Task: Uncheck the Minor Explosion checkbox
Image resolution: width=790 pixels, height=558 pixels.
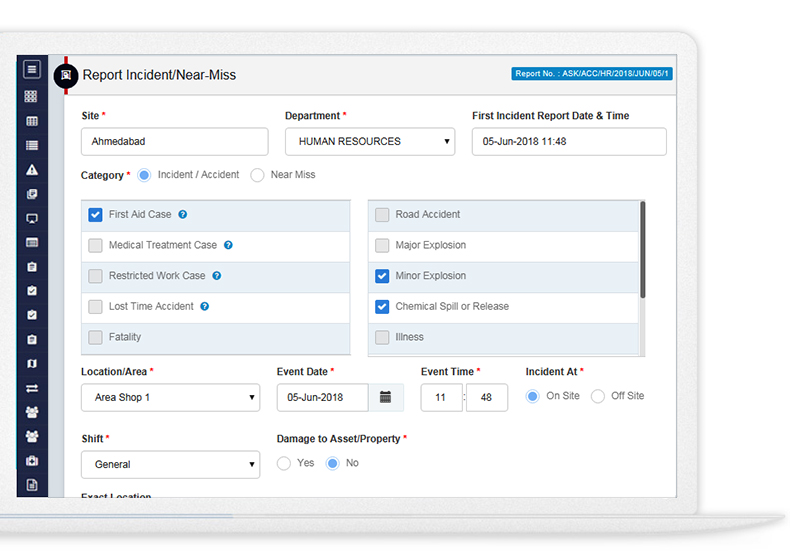Action: 382,276
